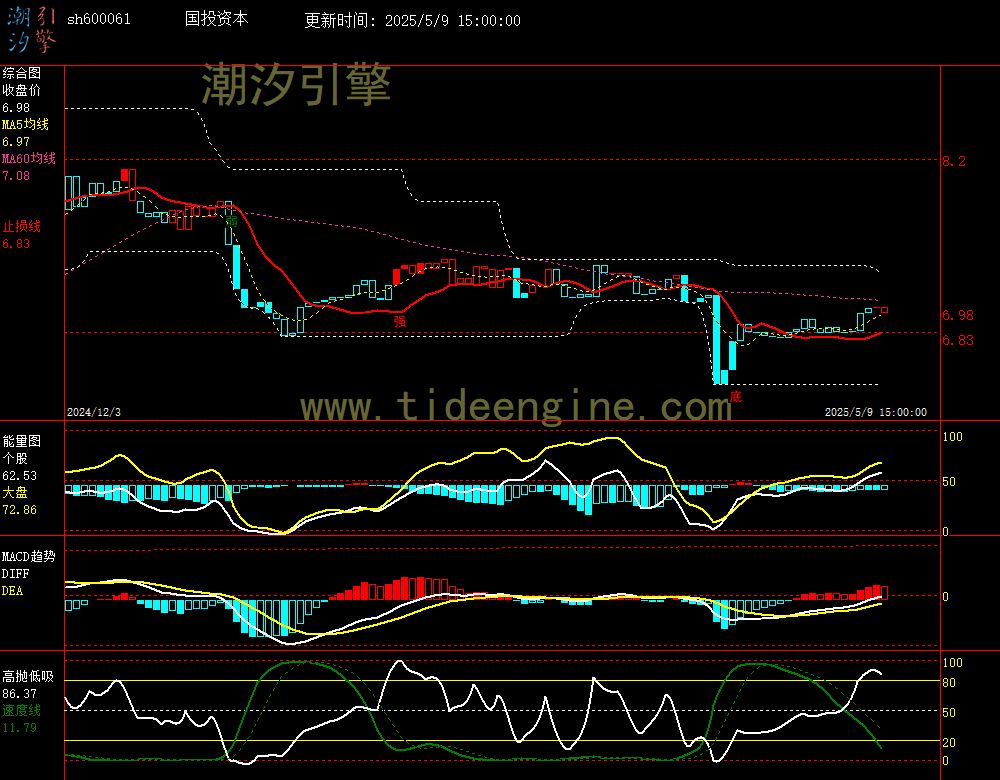
Task: Click the 收盘价 legend label
Action: click(21, 90)
